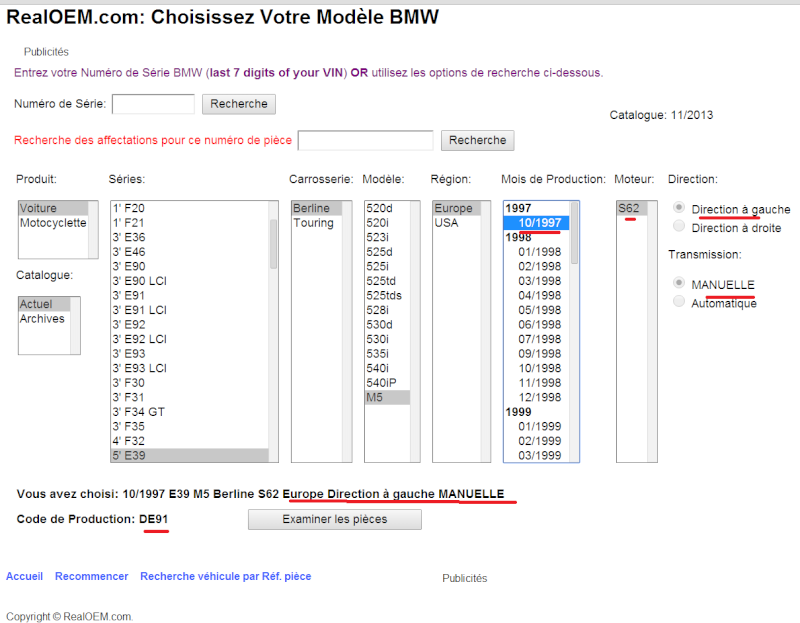Image resolution: width=800 pixels, height=623 pixels.
Task: Select Motocyclette in Produit list
Action: (x=53, y=223)
